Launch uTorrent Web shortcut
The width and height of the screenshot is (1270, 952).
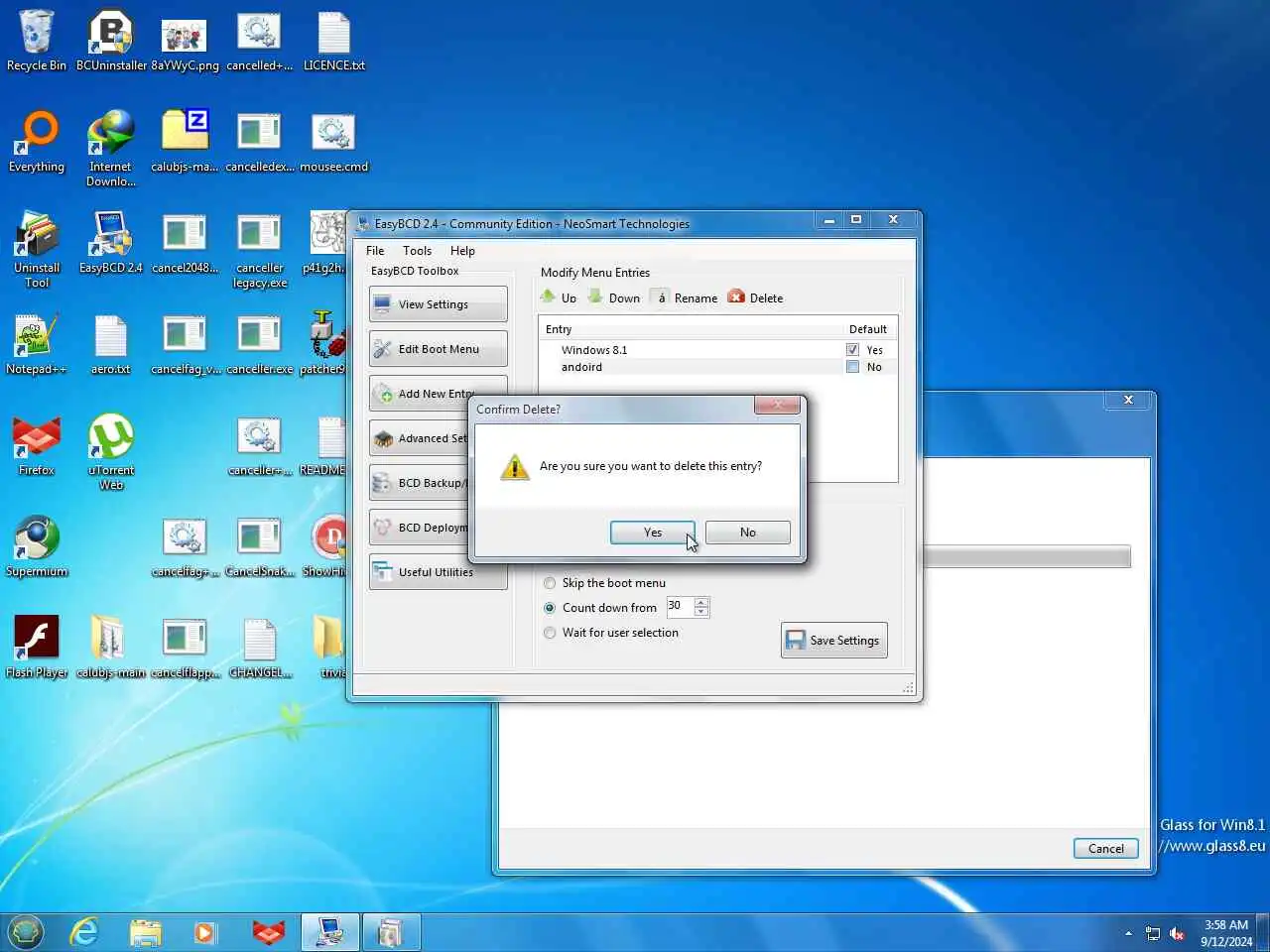click(111, 452)
